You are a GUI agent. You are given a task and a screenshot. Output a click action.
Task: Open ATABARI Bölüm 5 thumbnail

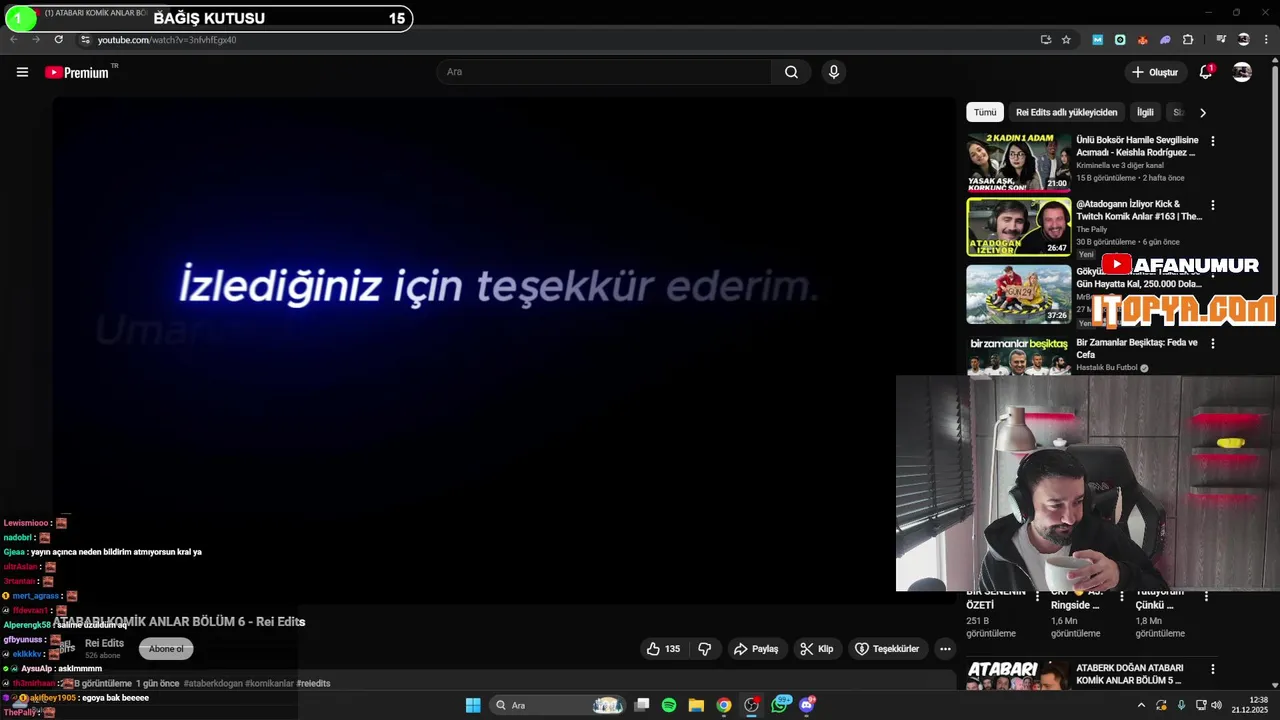coord(1018,675)
